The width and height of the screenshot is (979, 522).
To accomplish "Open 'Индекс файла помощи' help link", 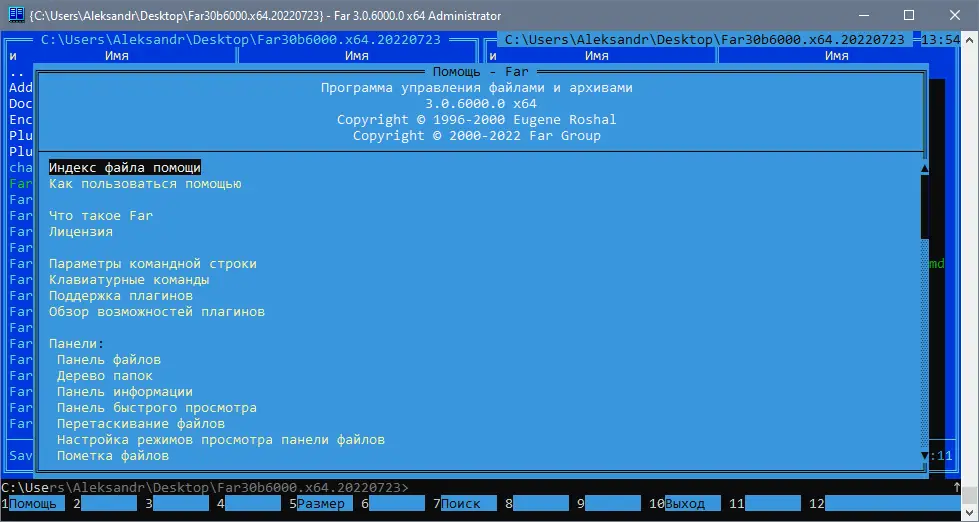I will point(125,167).
